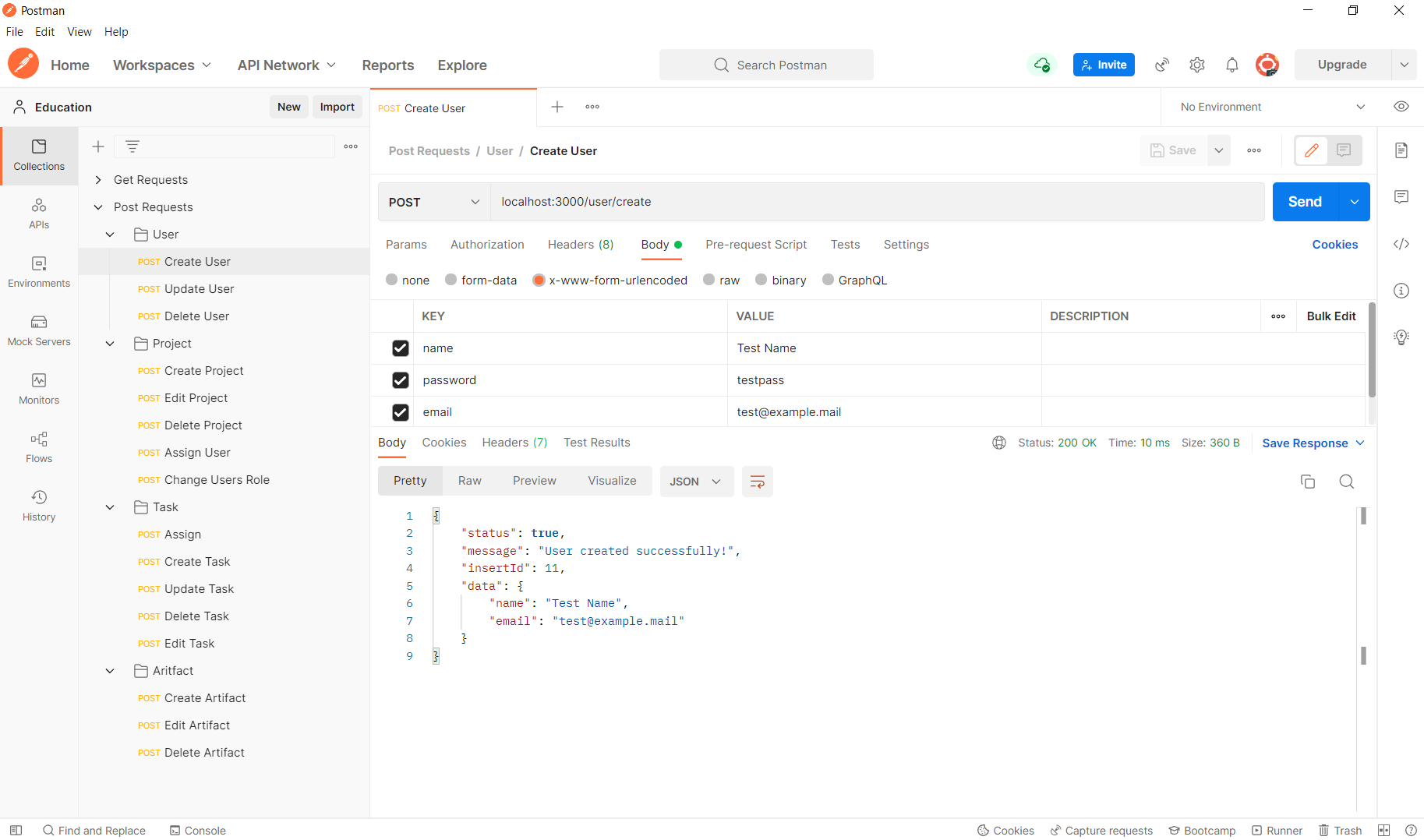Switch to the Authorization tab
This screenshot has height=840, width=1424.
[486, 245]
